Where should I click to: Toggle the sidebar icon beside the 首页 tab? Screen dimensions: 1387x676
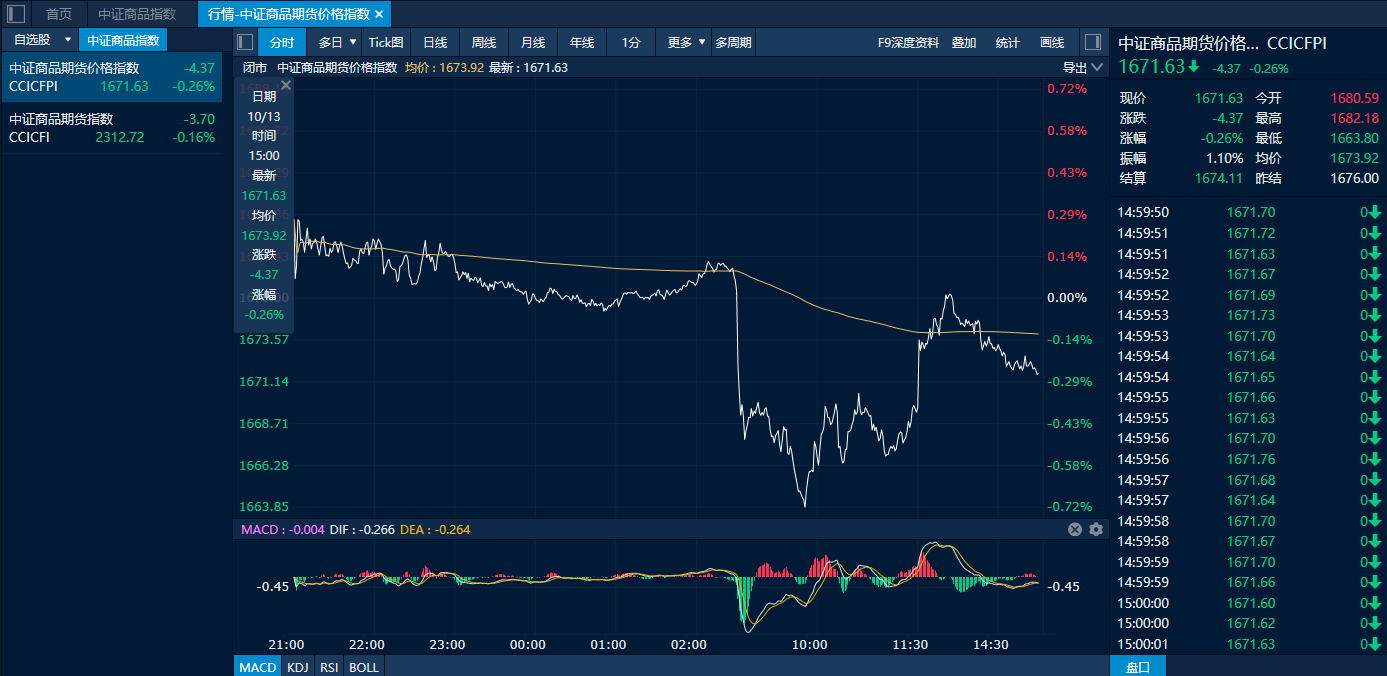pos(16,14)
